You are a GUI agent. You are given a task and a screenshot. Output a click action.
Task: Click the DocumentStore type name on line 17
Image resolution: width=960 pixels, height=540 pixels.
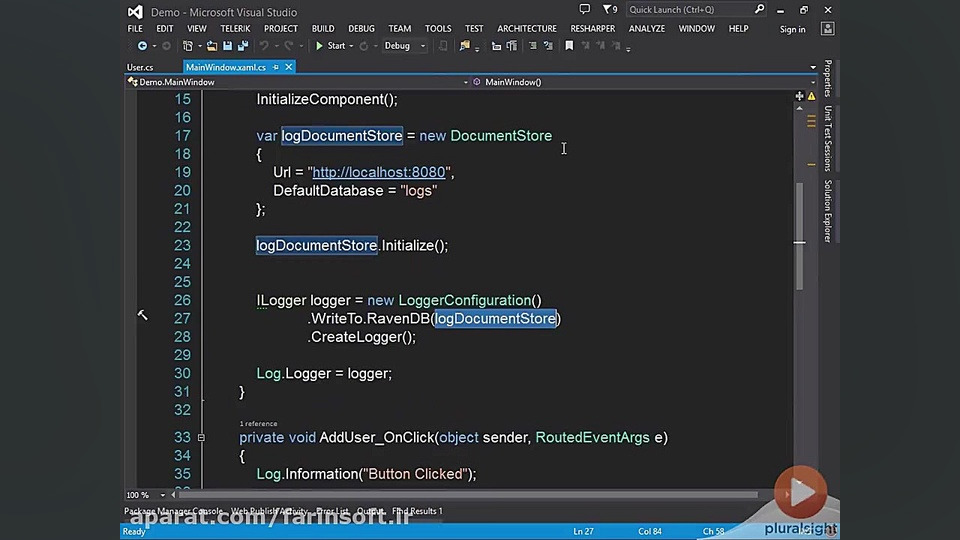pyautogui.click(x=501, y=136)
